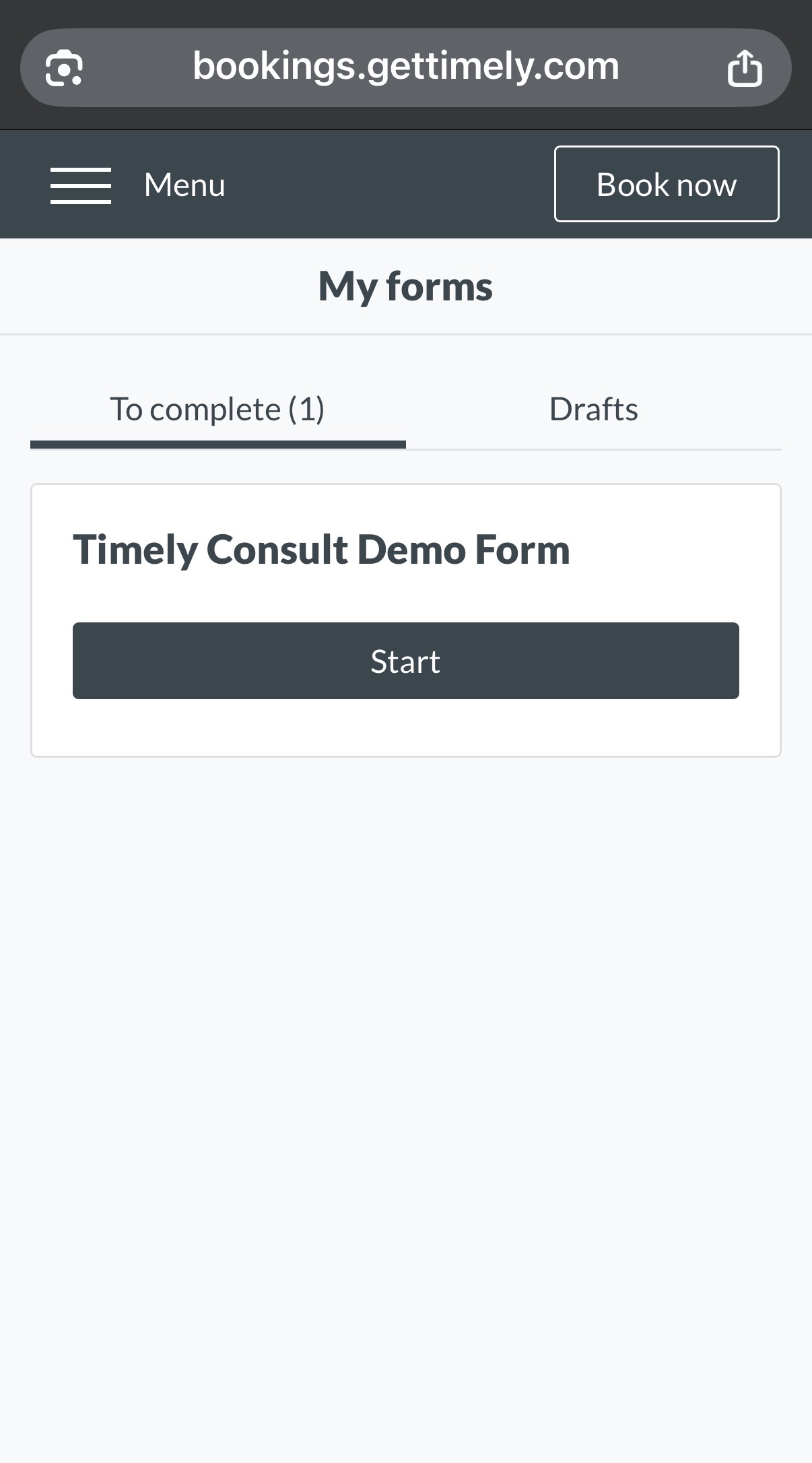The height and width of the screenshot is (1463, 812).
Task: Click the empty page area below the form card
Action: [405, 1078]
